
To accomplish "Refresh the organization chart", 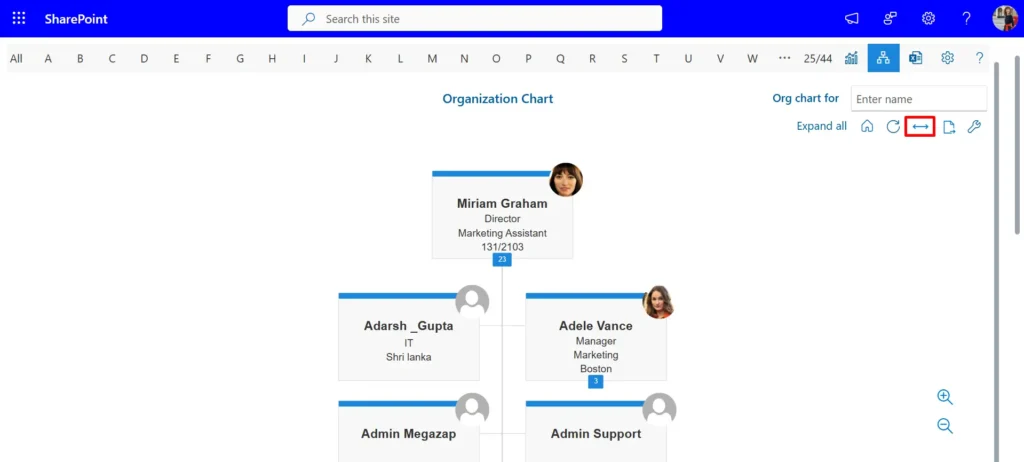I will pos(893,127).
